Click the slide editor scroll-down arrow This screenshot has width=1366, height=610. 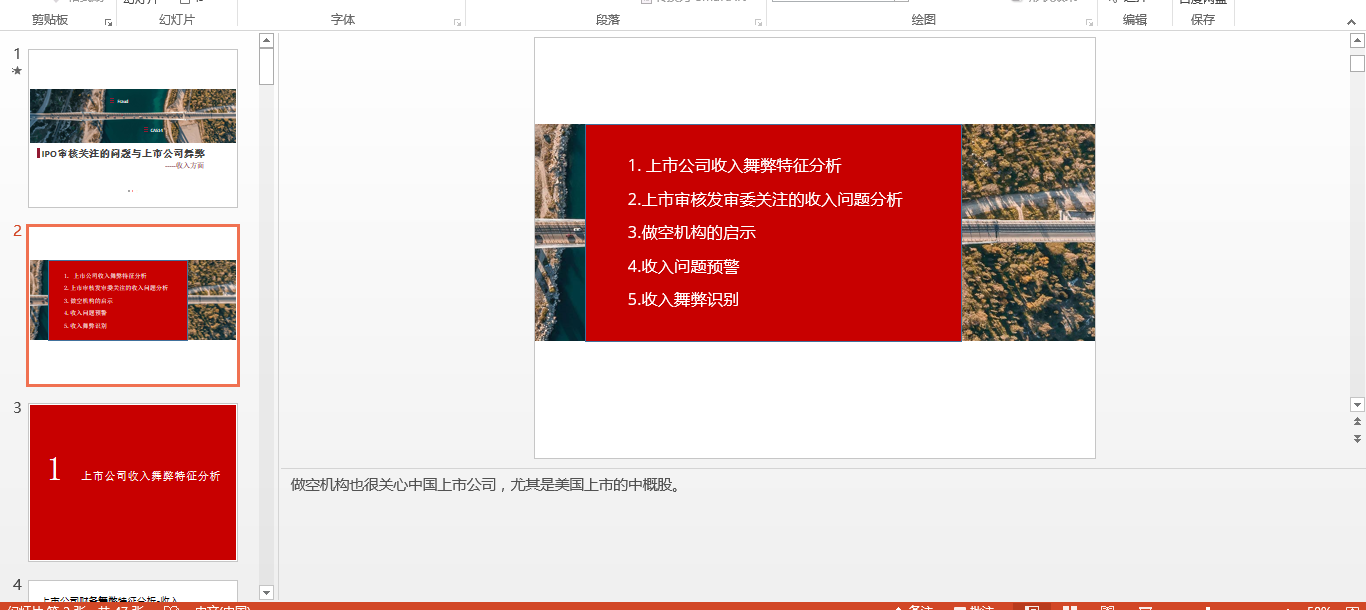(x=1357, y=405)
